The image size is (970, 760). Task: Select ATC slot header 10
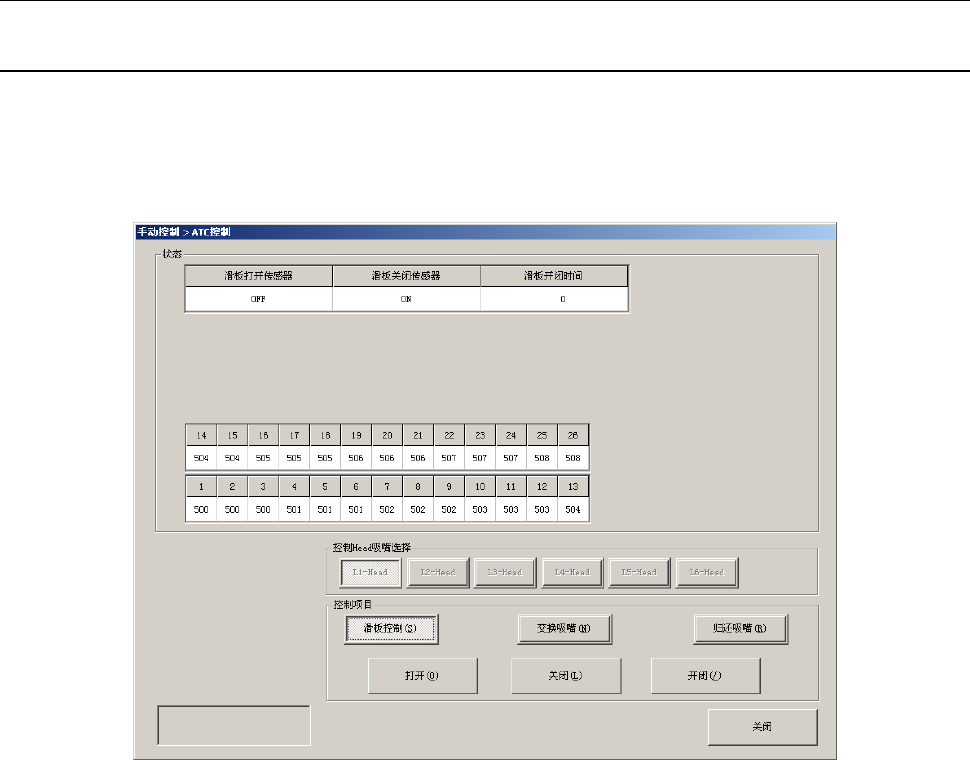pyautogui.click(x=480, y=487)
